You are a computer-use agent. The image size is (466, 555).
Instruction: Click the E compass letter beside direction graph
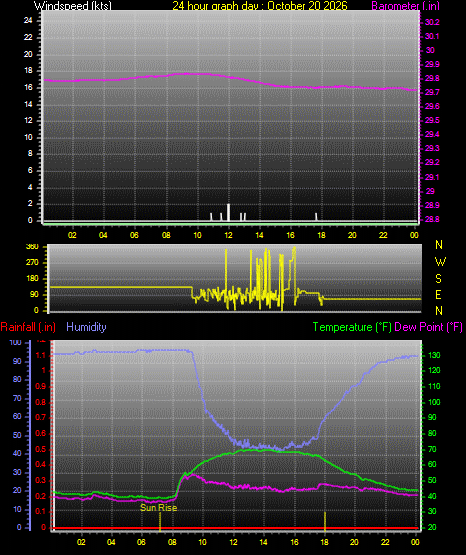tap(438, 295)
